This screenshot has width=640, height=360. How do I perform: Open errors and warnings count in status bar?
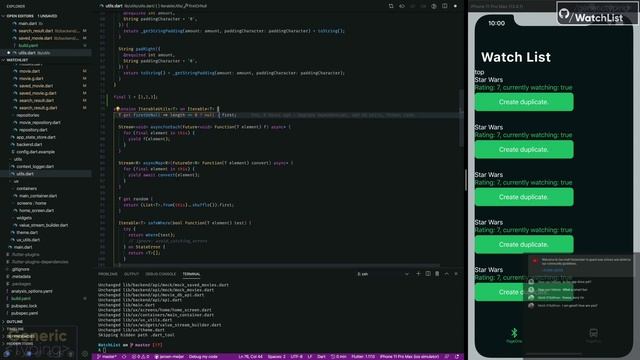coord(140,357)
